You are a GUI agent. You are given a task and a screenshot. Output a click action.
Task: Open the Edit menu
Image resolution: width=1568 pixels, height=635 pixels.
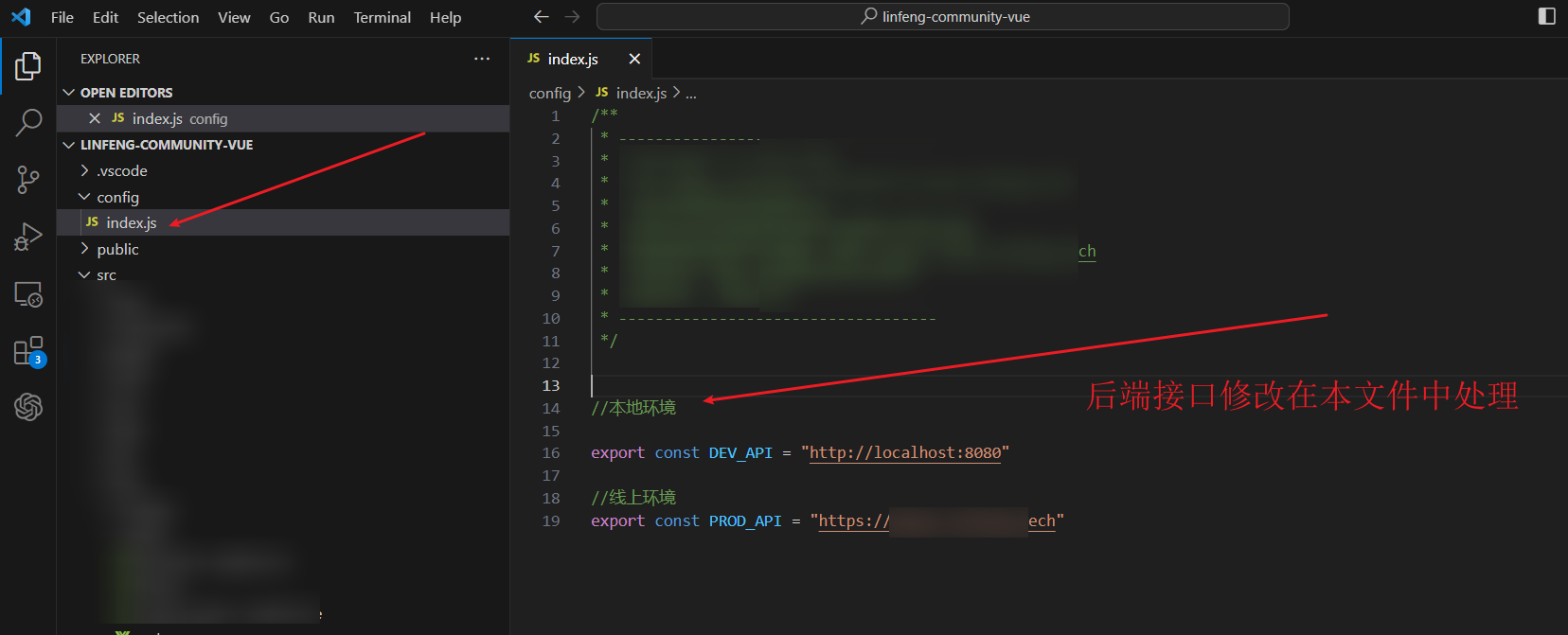[x=105, y=17]
